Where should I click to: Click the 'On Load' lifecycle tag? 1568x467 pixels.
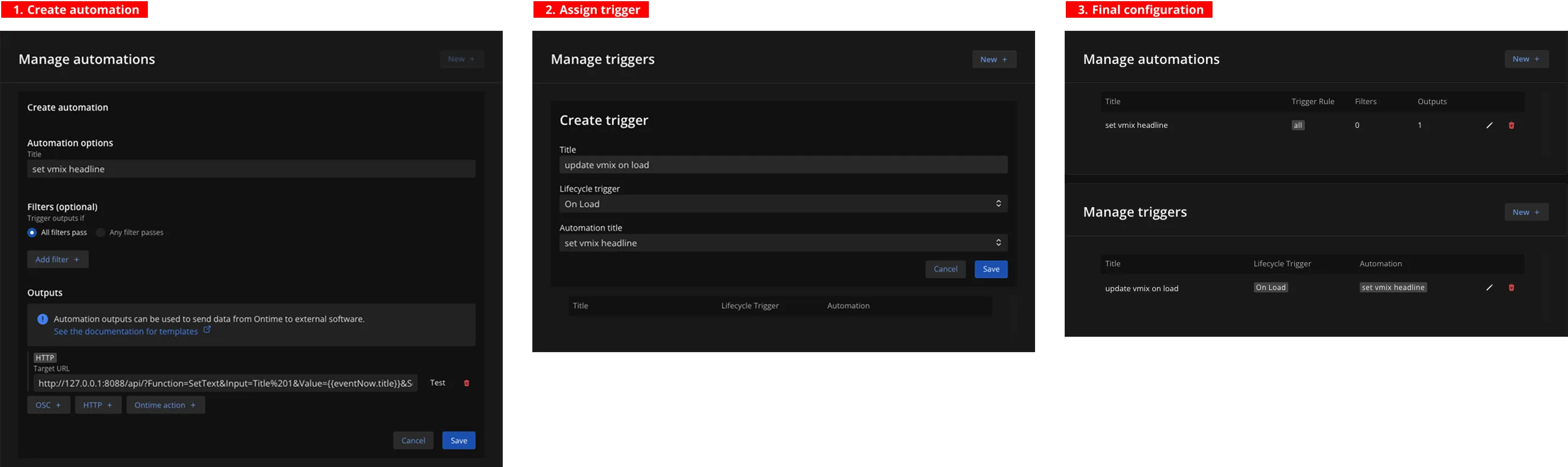[x=1270, y=288]
